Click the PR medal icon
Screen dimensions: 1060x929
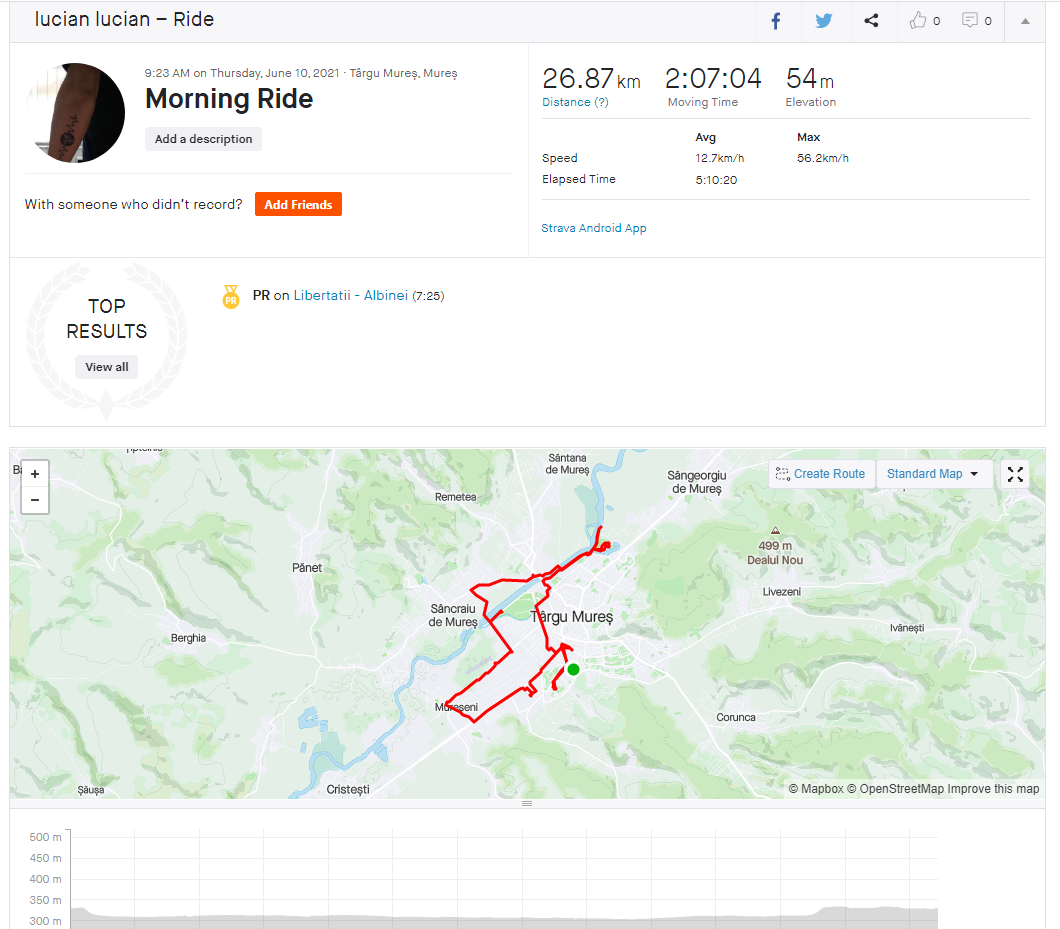click(x=231, y=297)
